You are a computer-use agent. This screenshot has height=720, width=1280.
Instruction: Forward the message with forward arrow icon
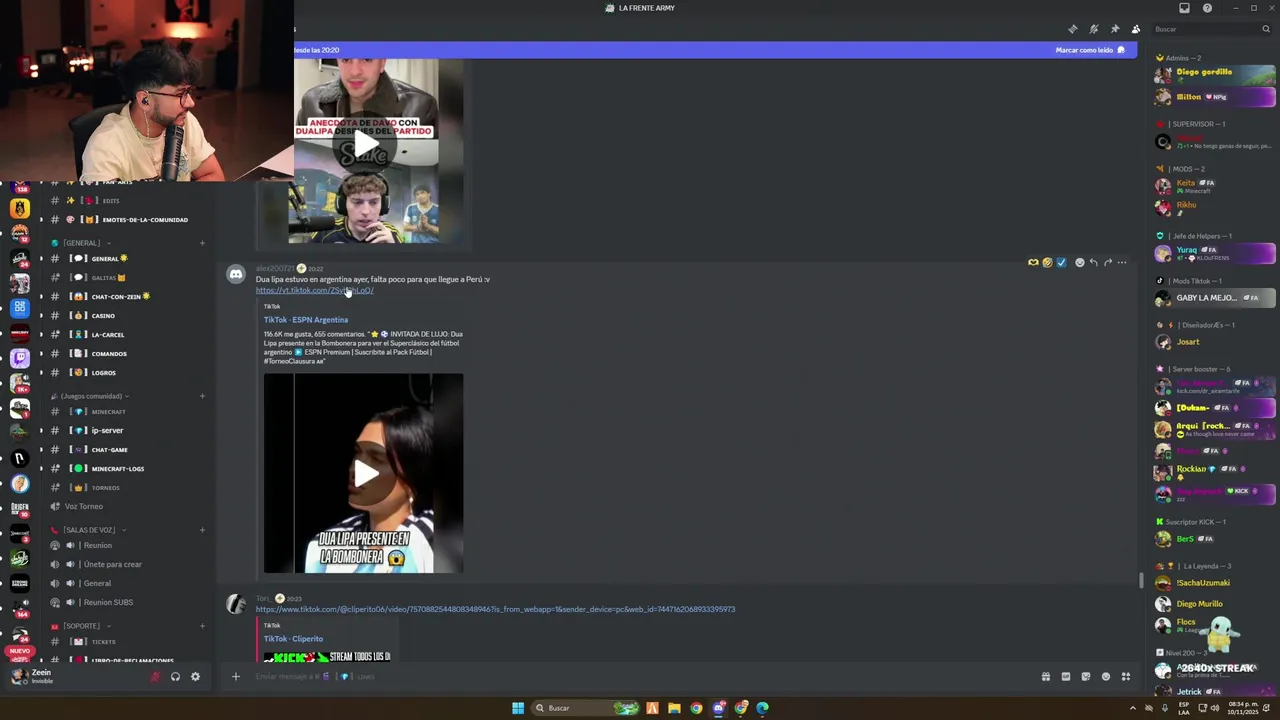pyautogui.click(x=1108, y=263)
